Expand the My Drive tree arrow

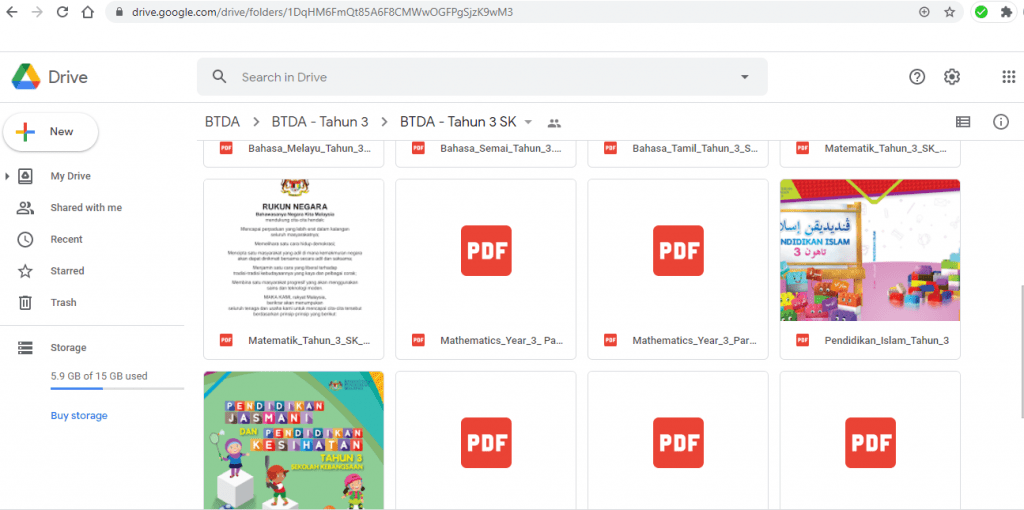pos(7,176)
